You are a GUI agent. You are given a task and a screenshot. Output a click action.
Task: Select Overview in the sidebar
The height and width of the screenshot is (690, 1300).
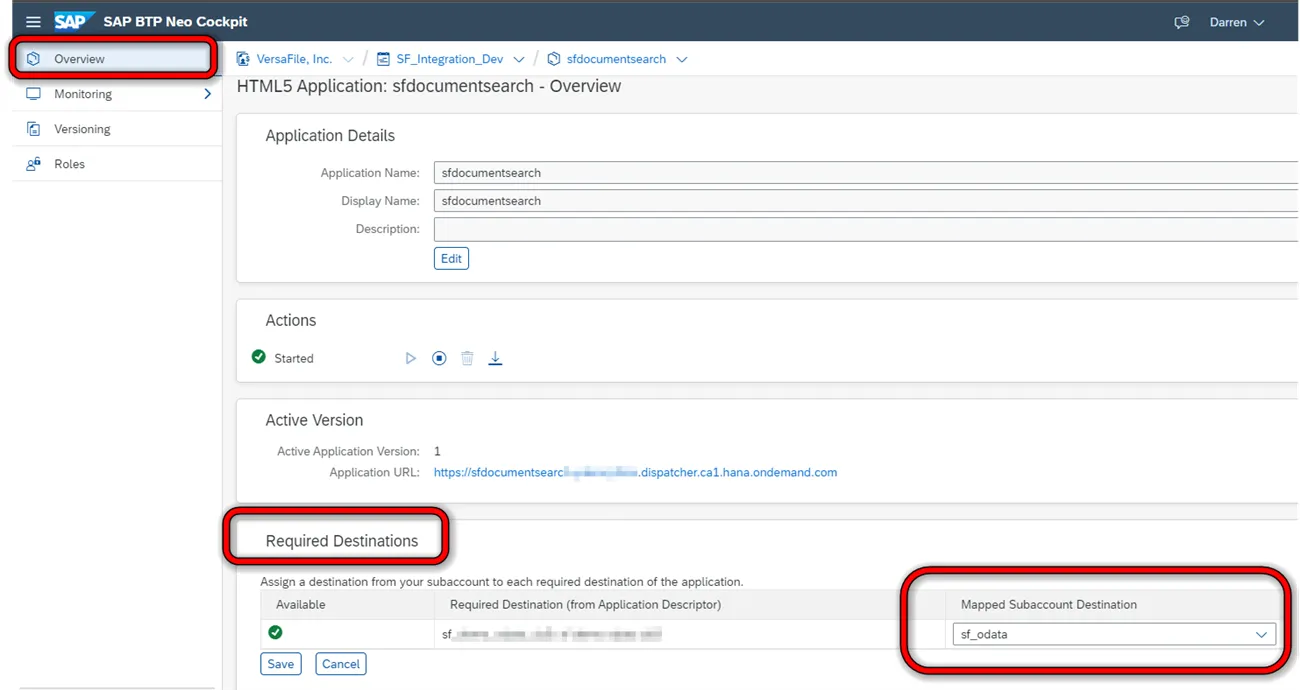click(115, 59)
